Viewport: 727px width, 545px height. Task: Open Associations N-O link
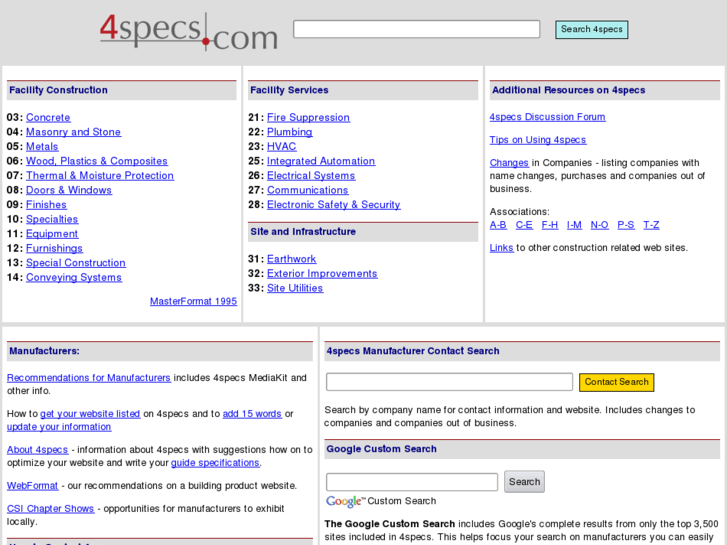tap(599, 225)
